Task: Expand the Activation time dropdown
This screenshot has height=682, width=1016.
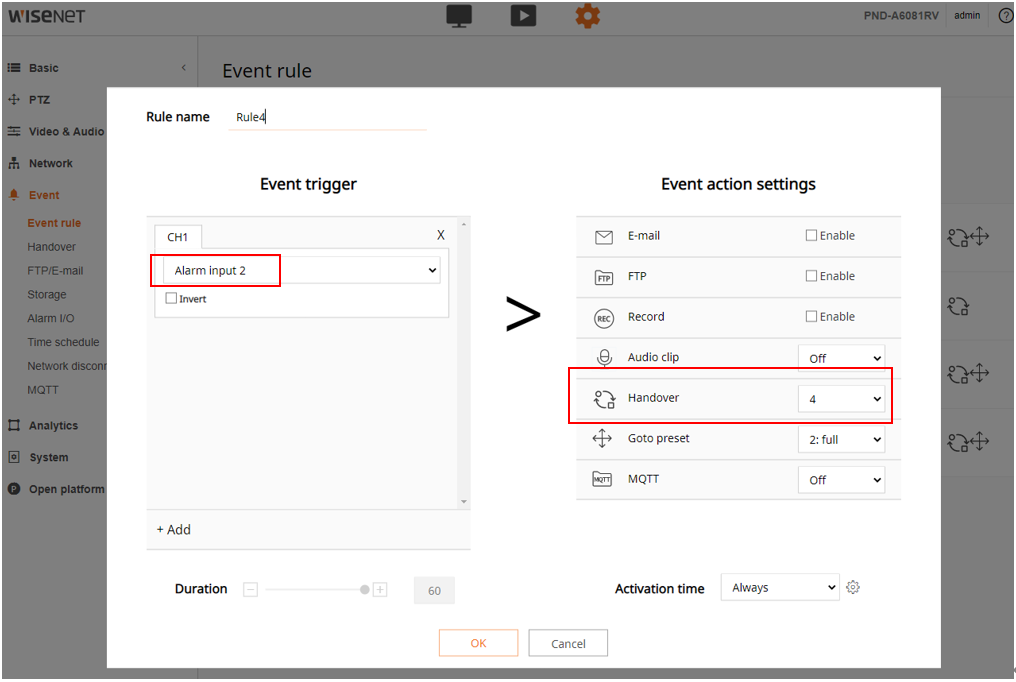Action: point(780,588)
